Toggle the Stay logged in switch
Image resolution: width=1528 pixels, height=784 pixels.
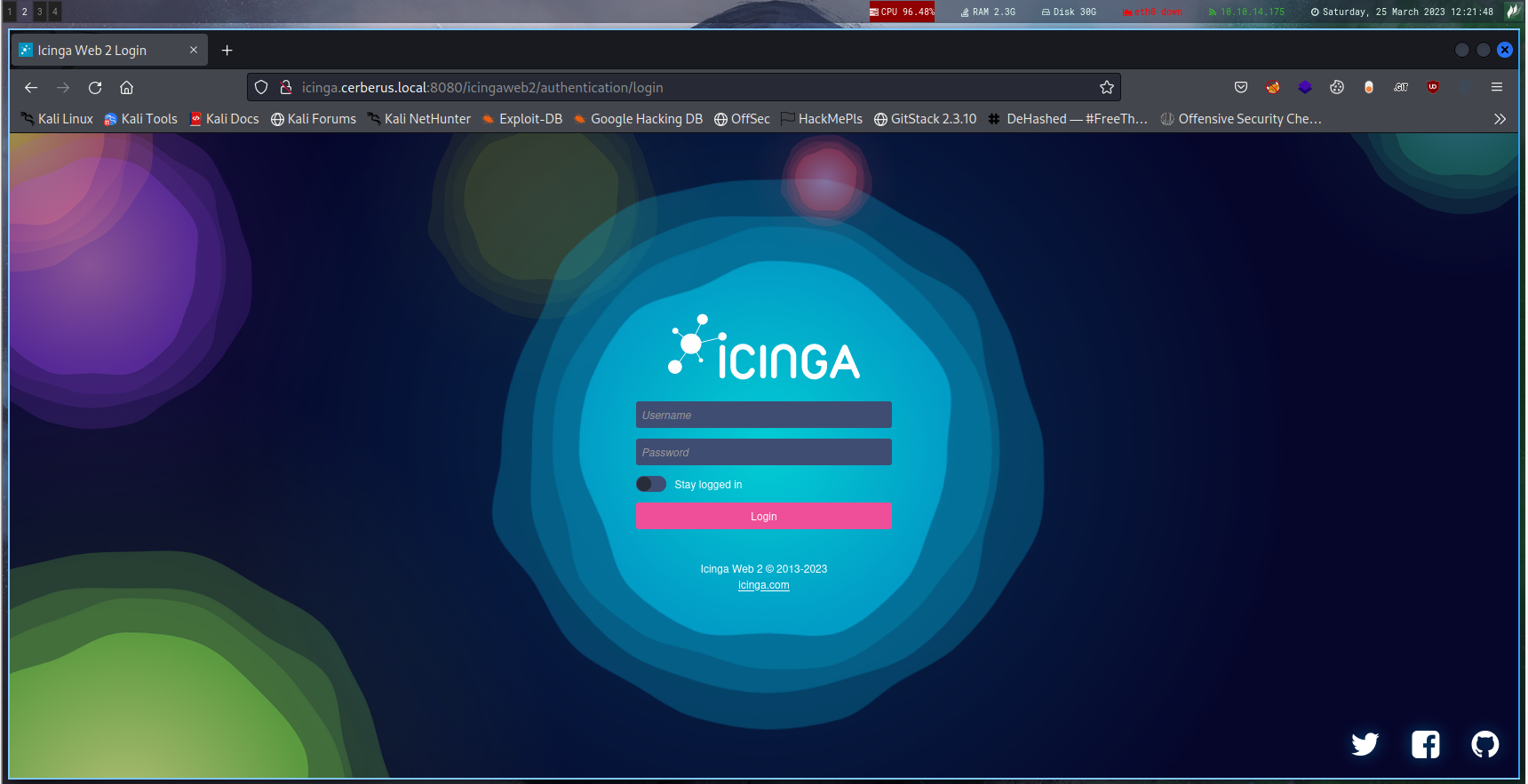pyautogui.click(x=651, y=484)
